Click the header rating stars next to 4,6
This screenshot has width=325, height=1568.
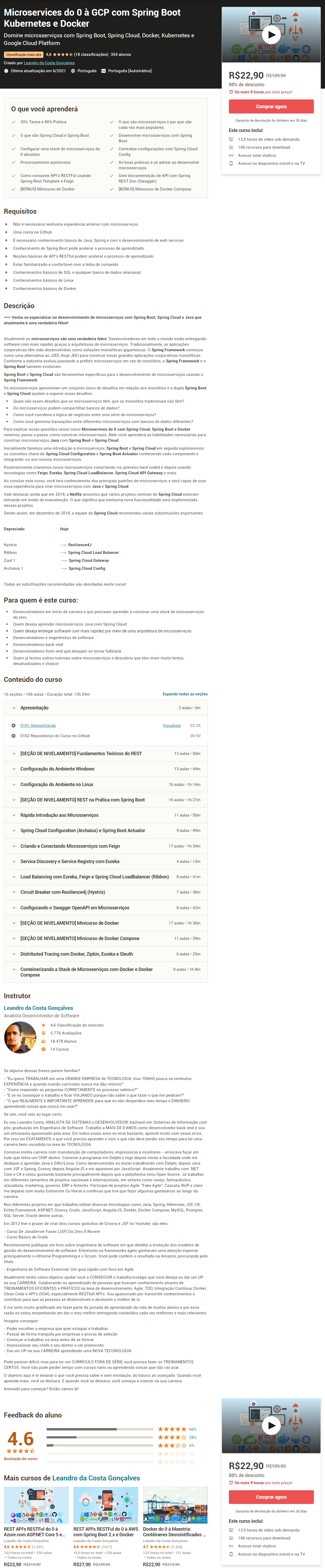[x=63, y=54]
